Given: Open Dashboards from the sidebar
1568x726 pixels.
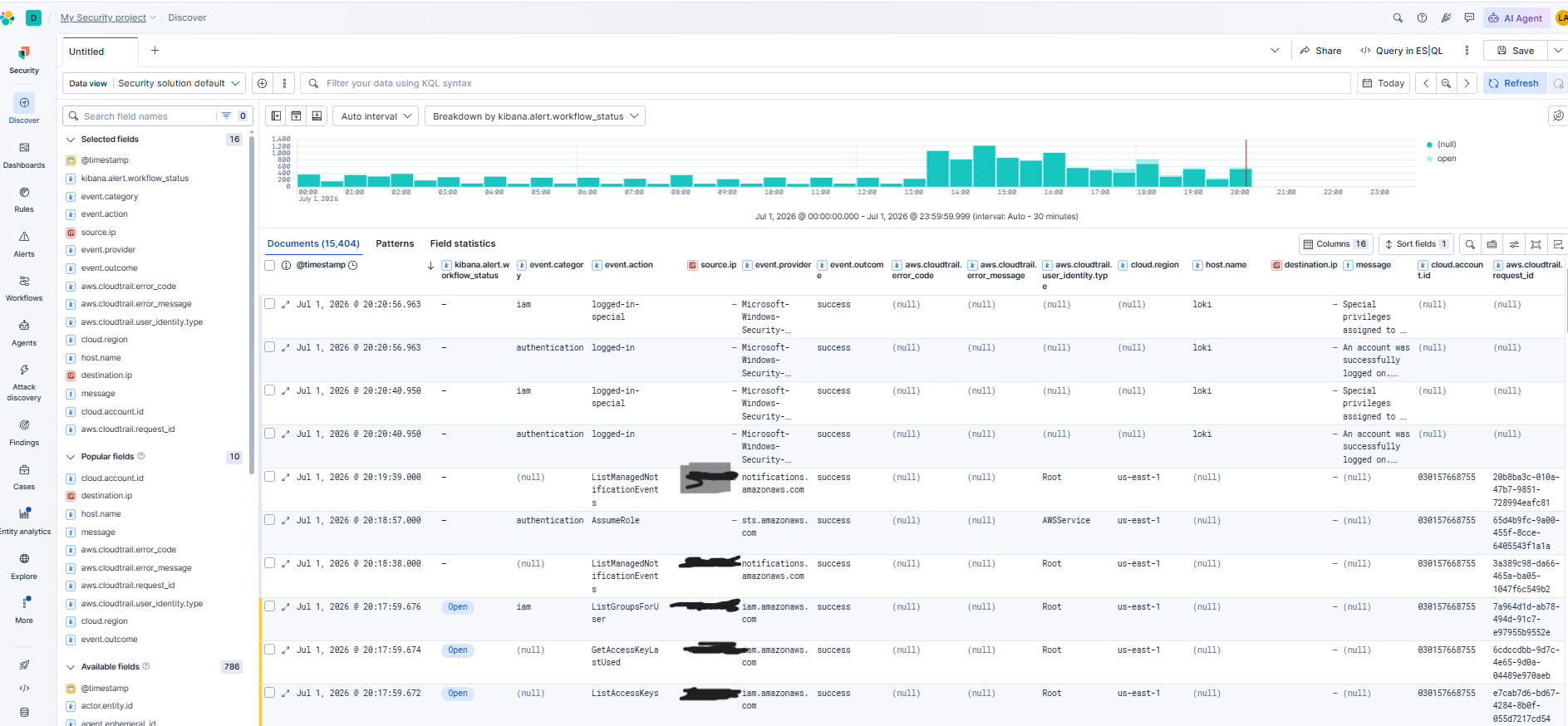Looking at the screenshot, I should [24, 155].
